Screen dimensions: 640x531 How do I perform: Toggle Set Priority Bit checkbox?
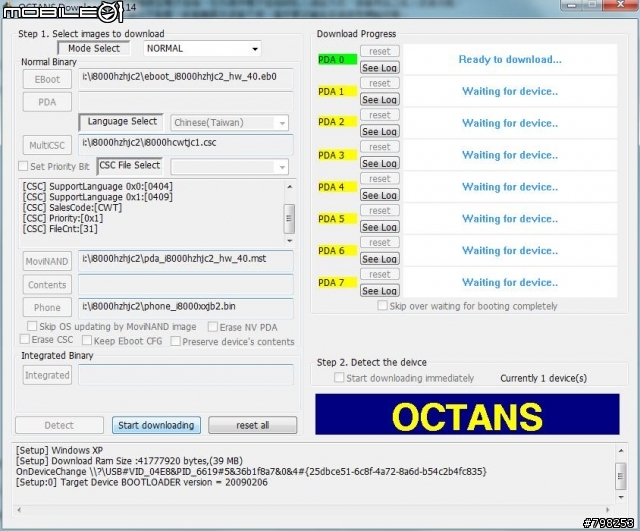(x=23, y=166)
